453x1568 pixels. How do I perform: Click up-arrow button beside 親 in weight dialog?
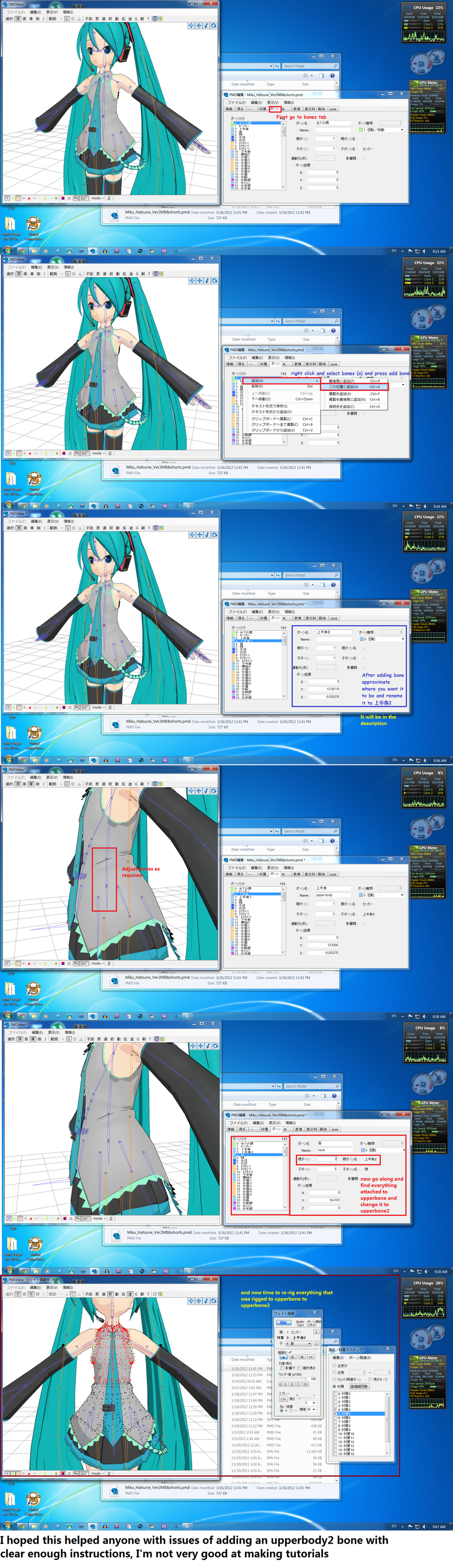pos(317,1332)
